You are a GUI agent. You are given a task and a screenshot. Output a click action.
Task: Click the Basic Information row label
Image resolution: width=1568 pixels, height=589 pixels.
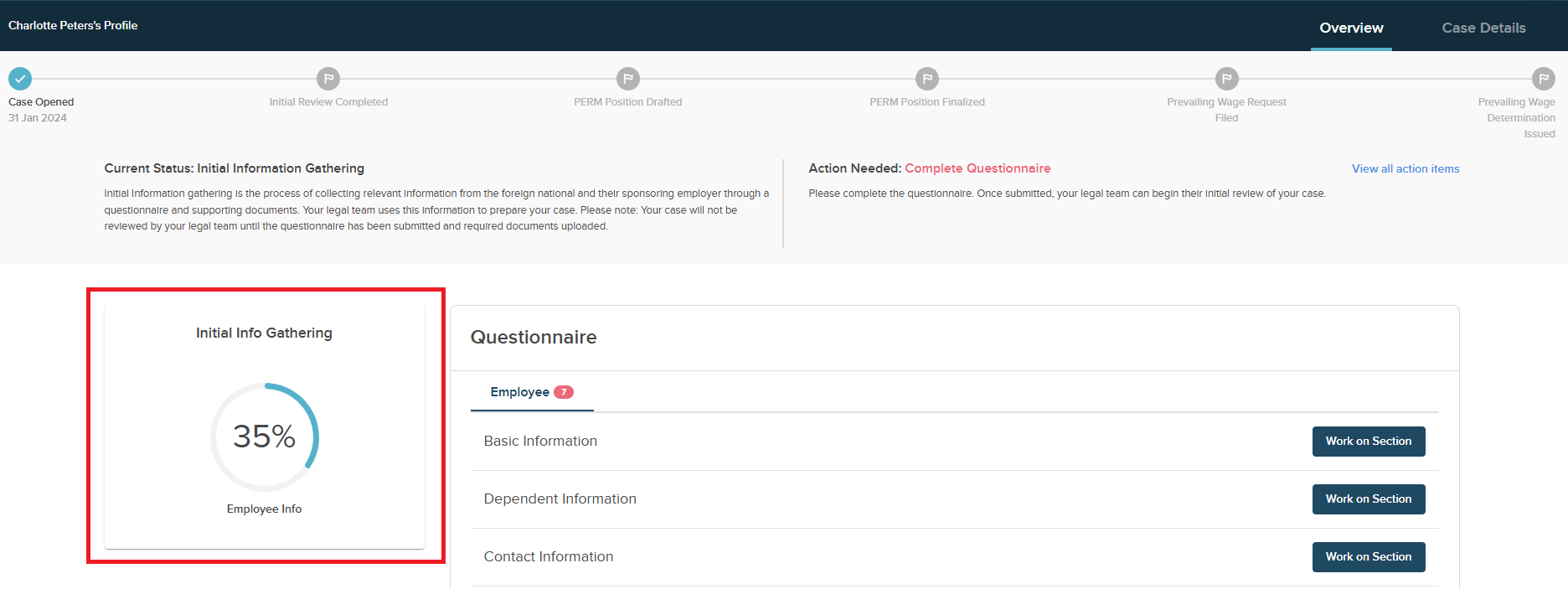tap(540, 442)
